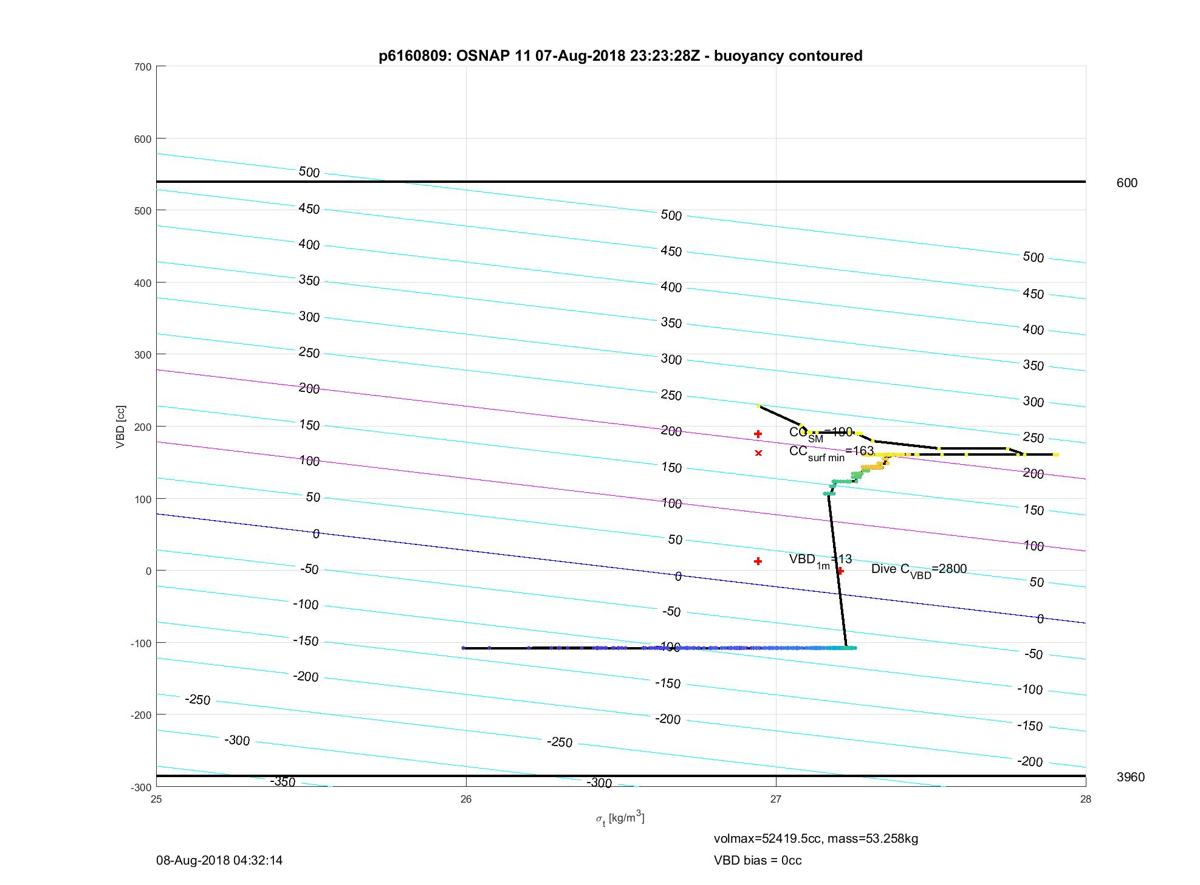Click the red plus marker left of CC SM
Screen dimensions: 1200x885
pos(758,434)
